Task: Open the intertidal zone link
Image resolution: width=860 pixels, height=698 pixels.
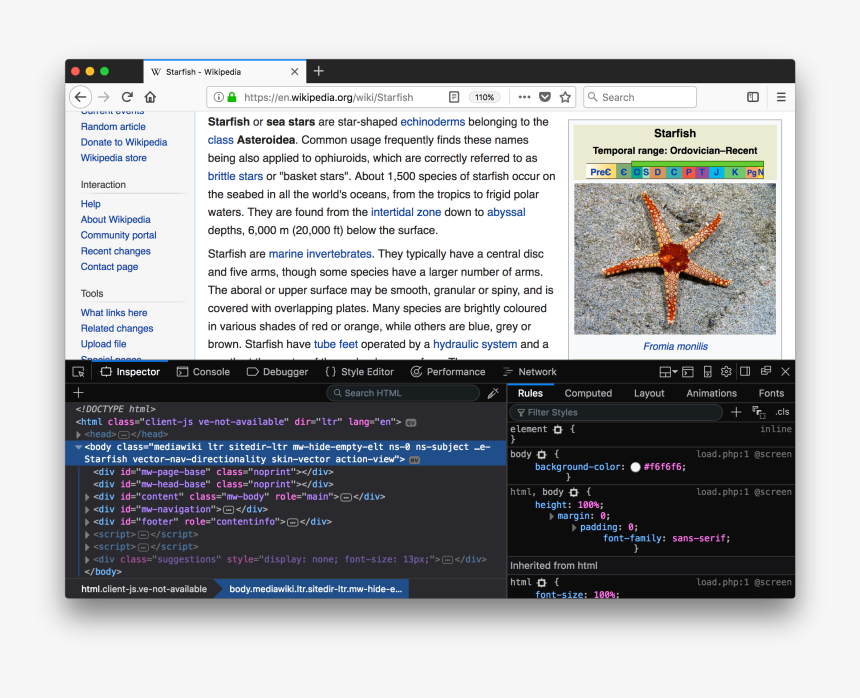Action: (x=406, y=212)
